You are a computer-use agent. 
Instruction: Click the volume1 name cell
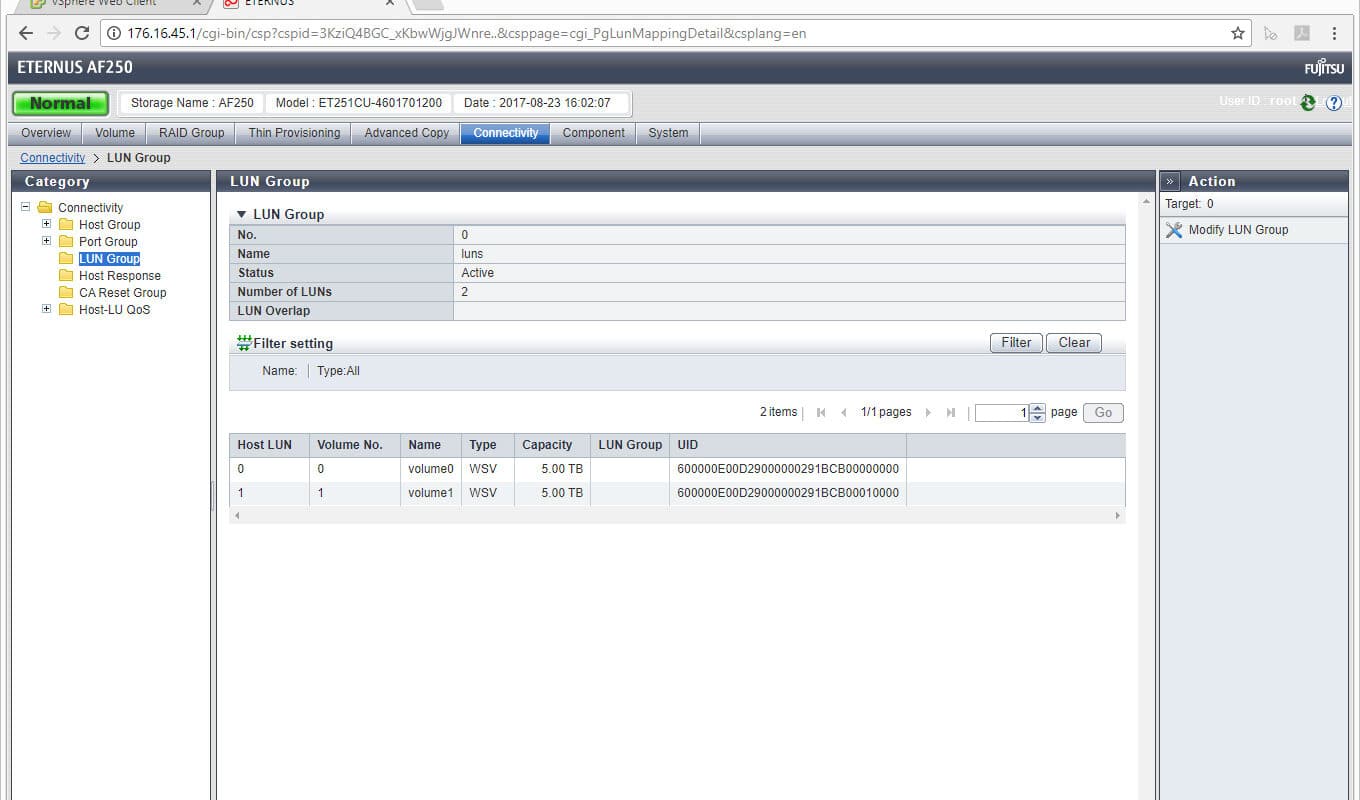coord(431,493)
